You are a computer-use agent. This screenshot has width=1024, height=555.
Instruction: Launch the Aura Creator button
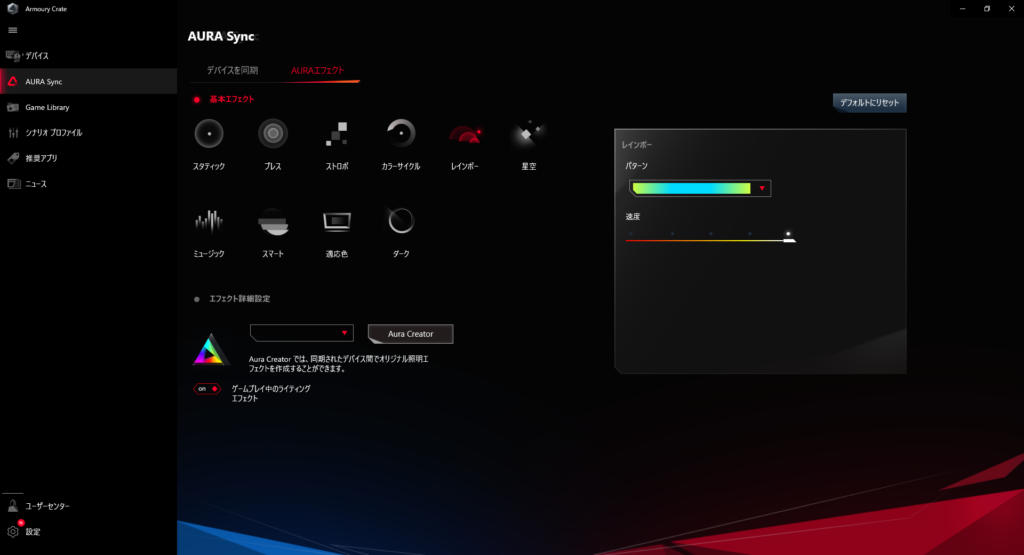(411, 334)
